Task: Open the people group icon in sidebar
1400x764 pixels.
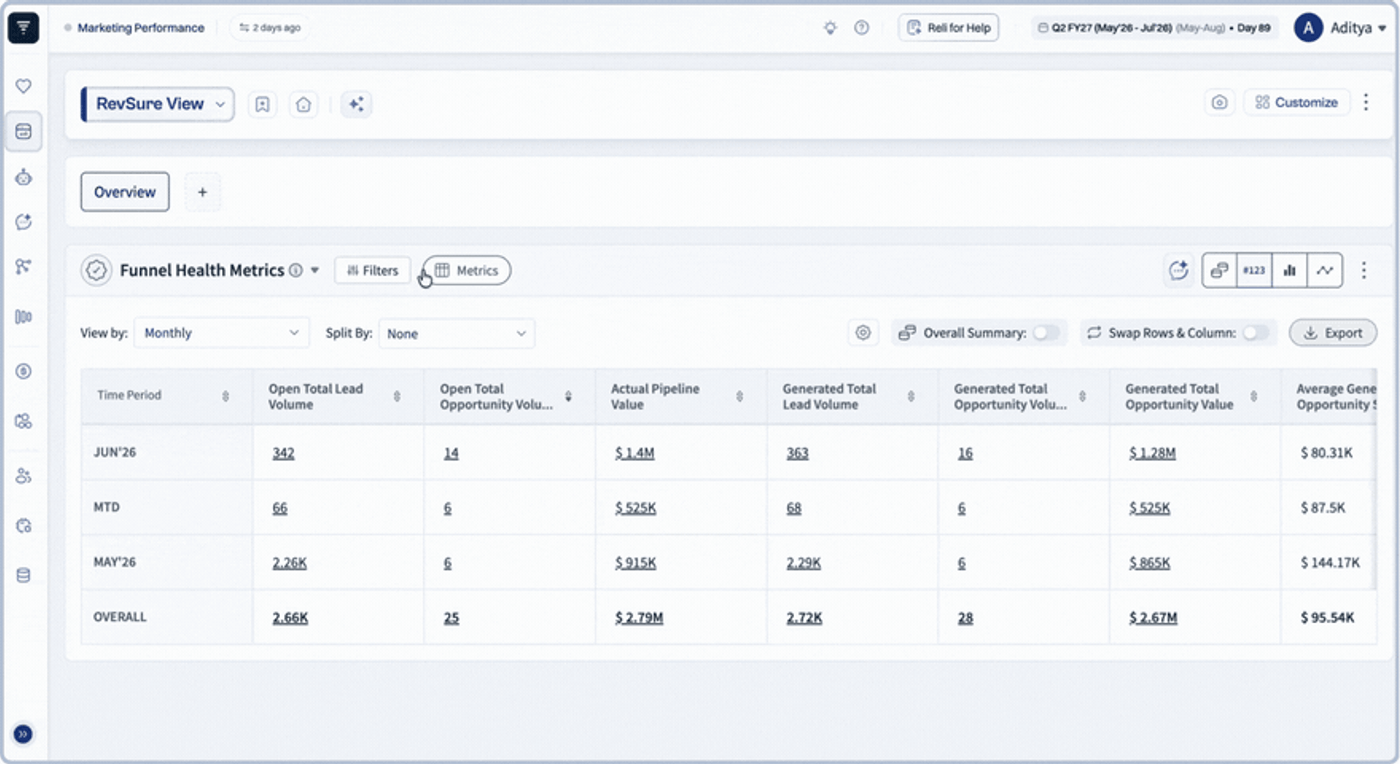Action: tap(23, 476)
